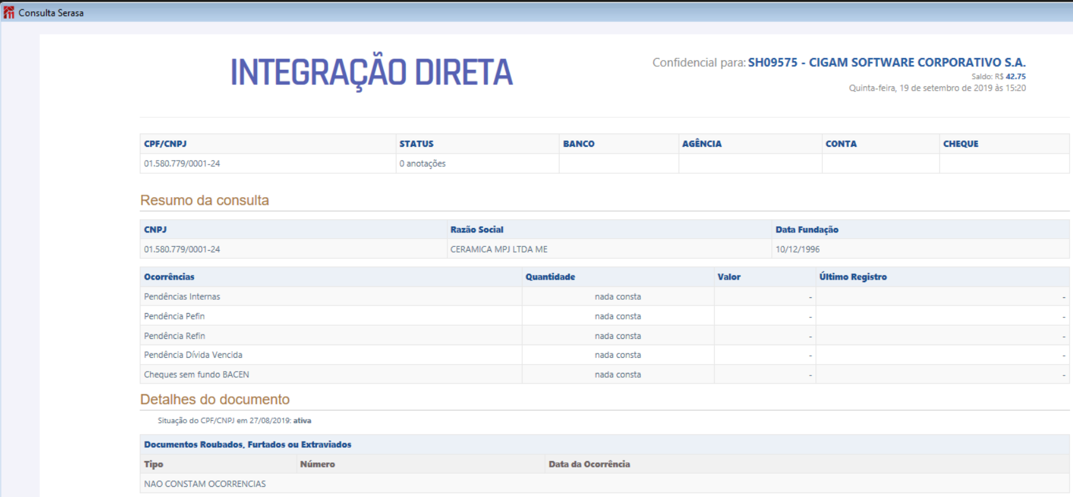The image size is (1073, 501).
Task: Click 'nada consta' in Cheques sem fundo BACEN row
Action: pyautogui.click(x=618, y=375)
